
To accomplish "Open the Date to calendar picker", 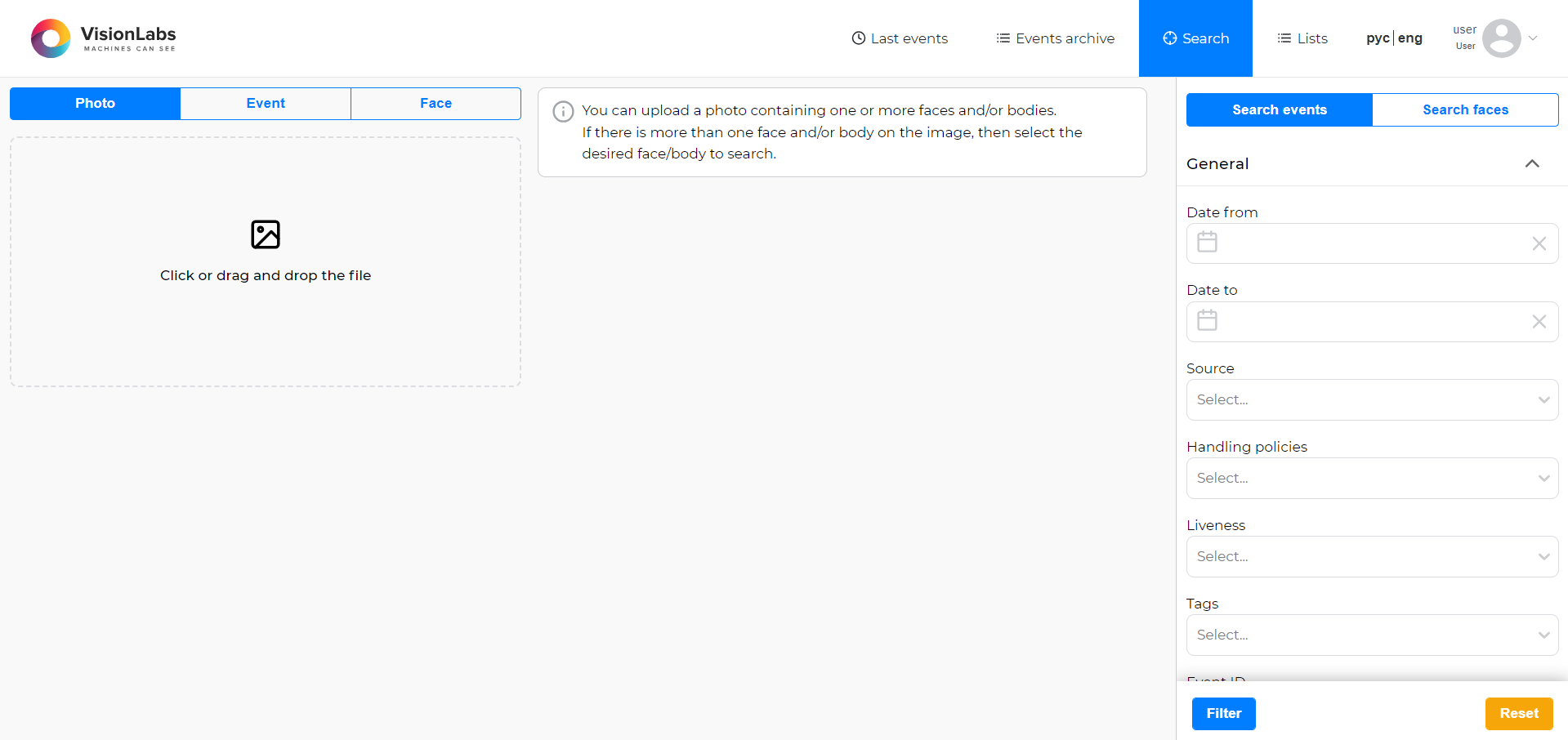I will pyautogui.click(x=1207, y=320).
